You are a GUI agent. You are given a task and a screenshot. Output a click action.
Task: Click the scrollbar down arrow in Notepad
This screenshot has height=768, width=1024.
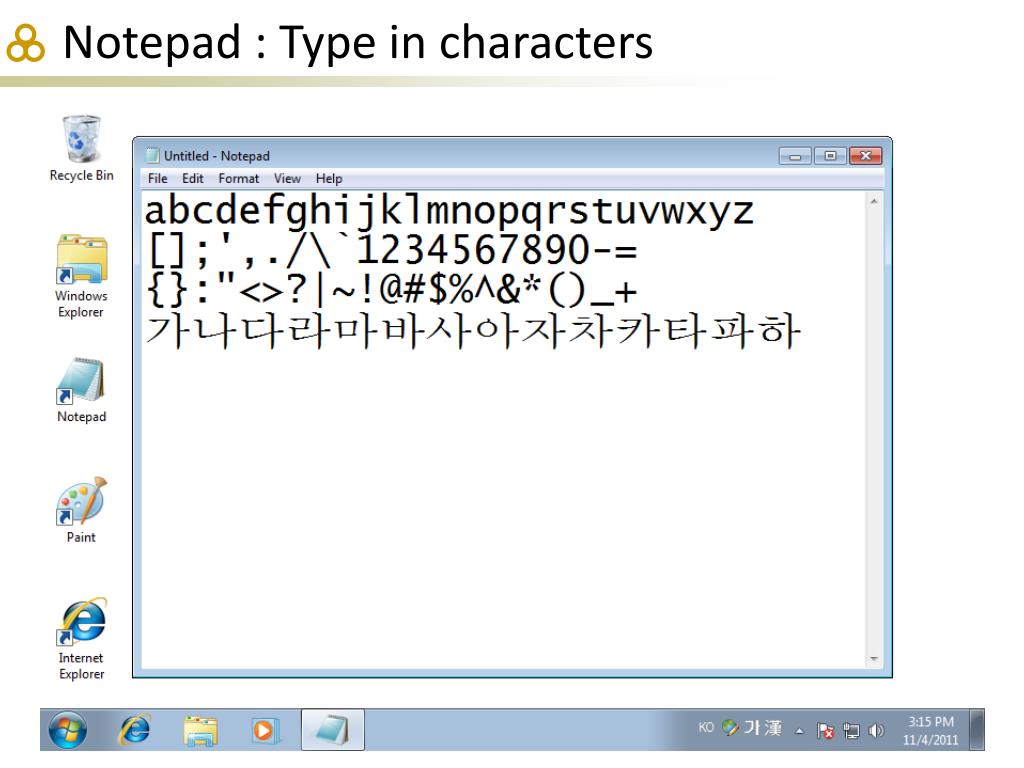click(874, 659)
